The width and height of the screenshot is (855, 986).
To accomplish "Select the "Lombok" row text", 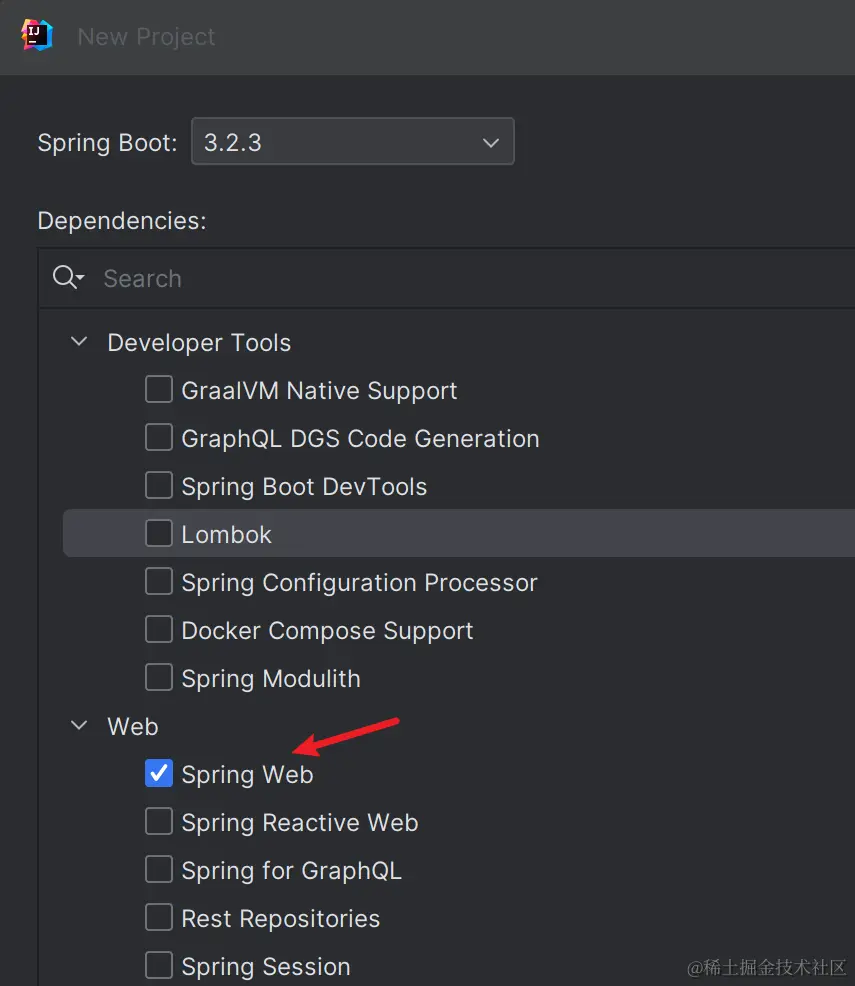I will coord(226,535).
